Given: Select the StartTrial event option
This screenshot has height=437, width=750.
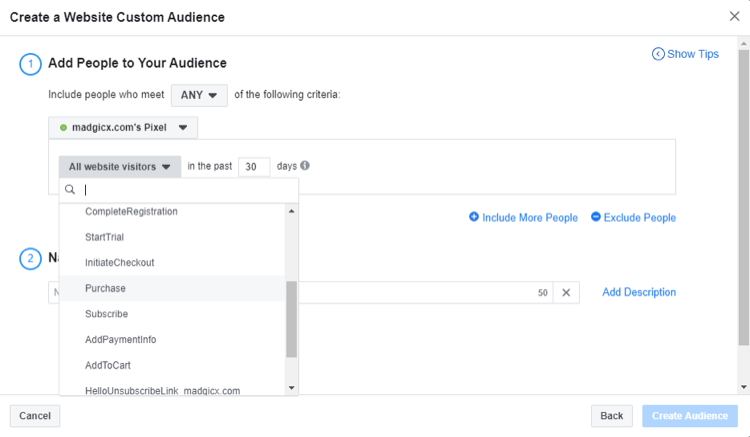Looking at the screenshot, I should (105, 237).
